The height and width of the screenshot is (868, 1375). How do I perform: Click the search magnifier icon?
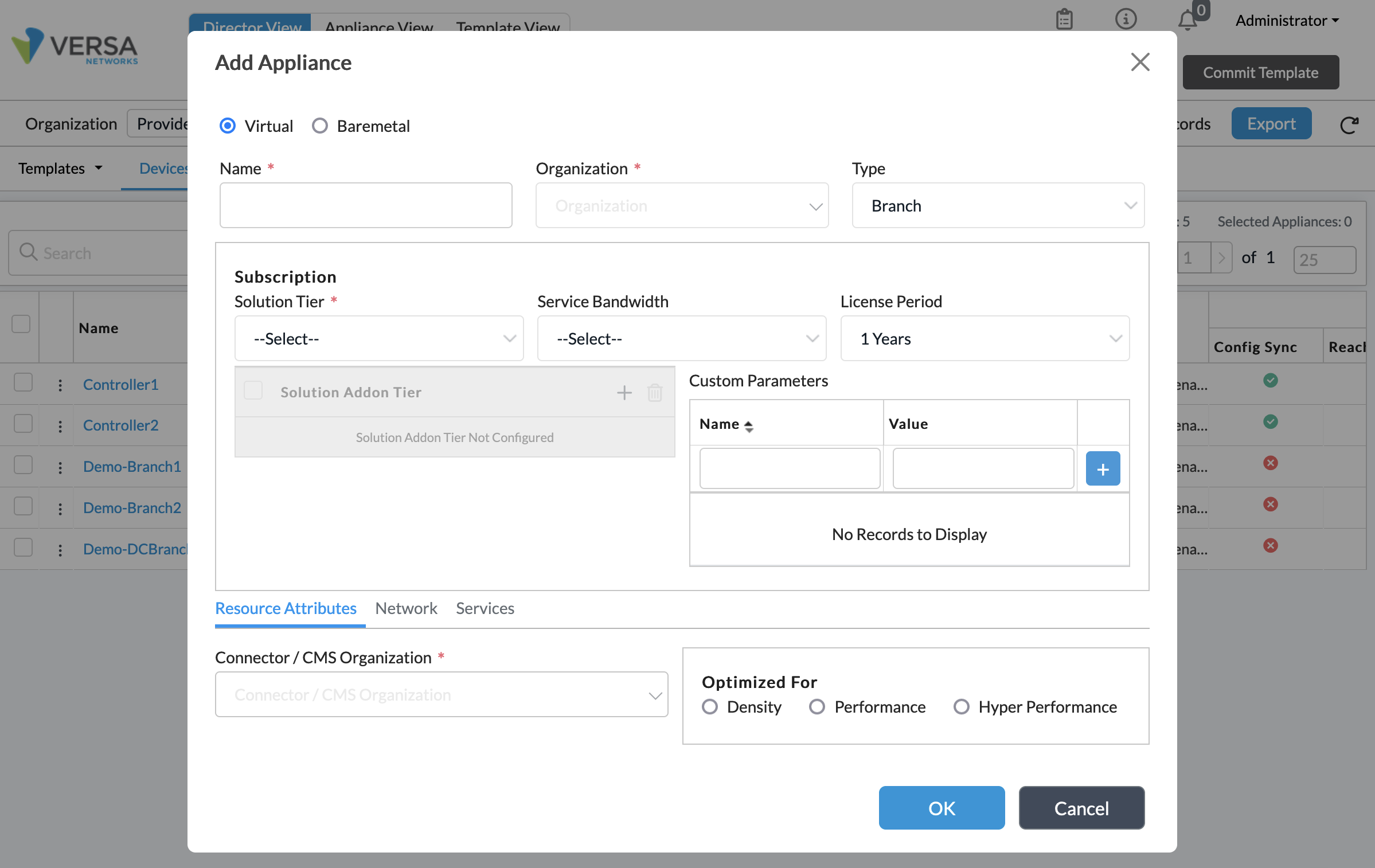click(28, 252)
